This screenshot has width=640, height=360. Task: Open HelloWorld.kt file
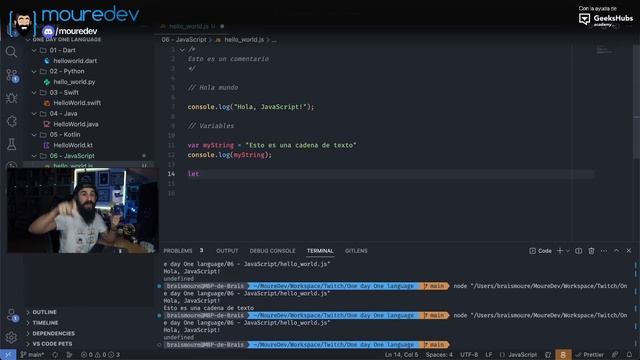pos(73,145)
